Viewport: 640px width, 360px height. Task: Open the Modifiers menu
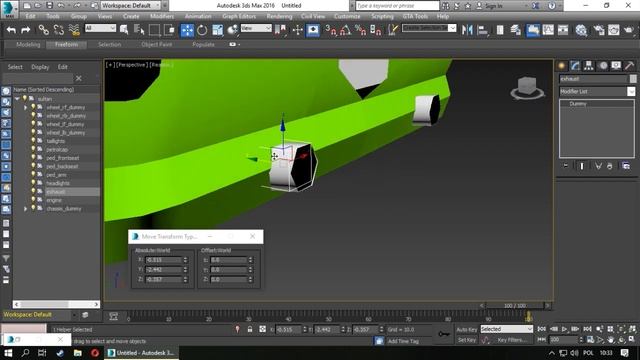162,16
